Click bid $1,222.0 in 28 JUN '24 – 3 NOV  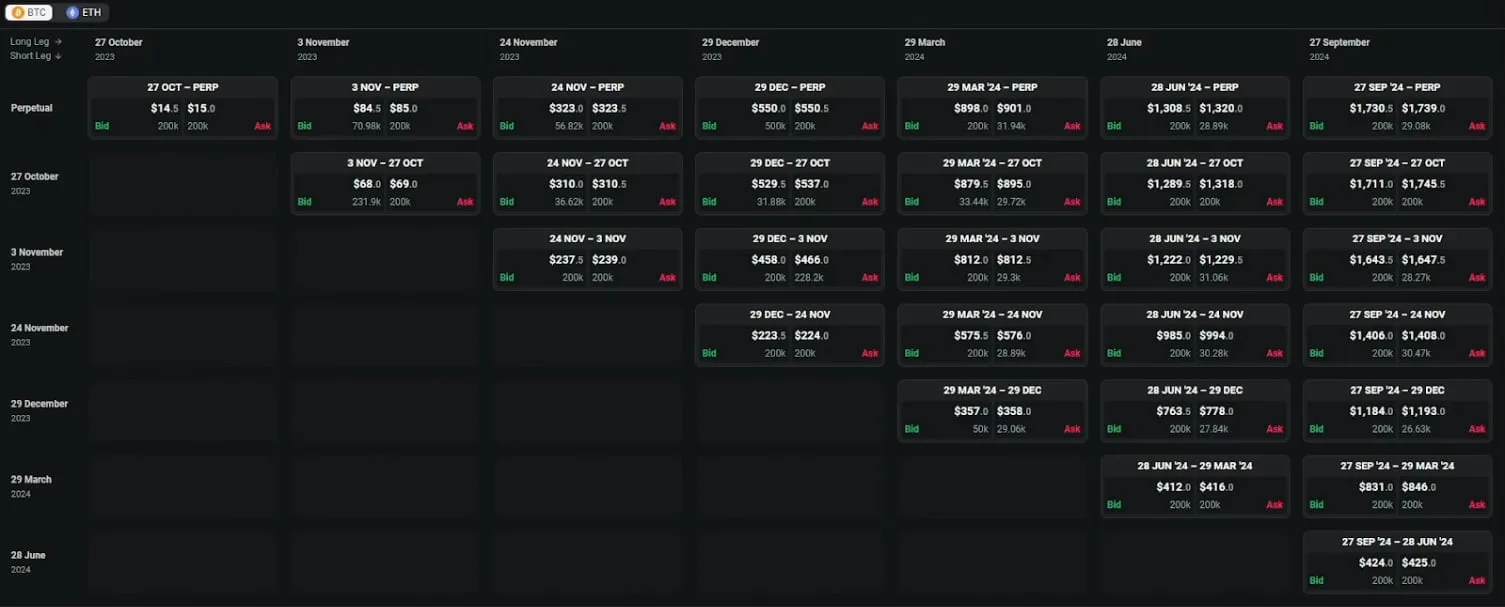point(1168,260)
